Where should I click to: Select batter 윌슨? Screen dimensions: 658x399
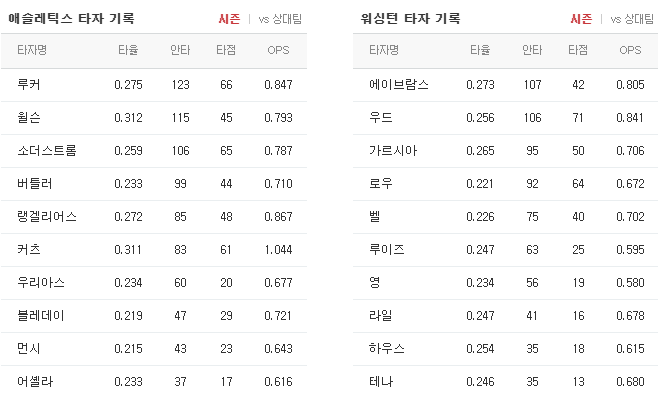coord(29,117)
